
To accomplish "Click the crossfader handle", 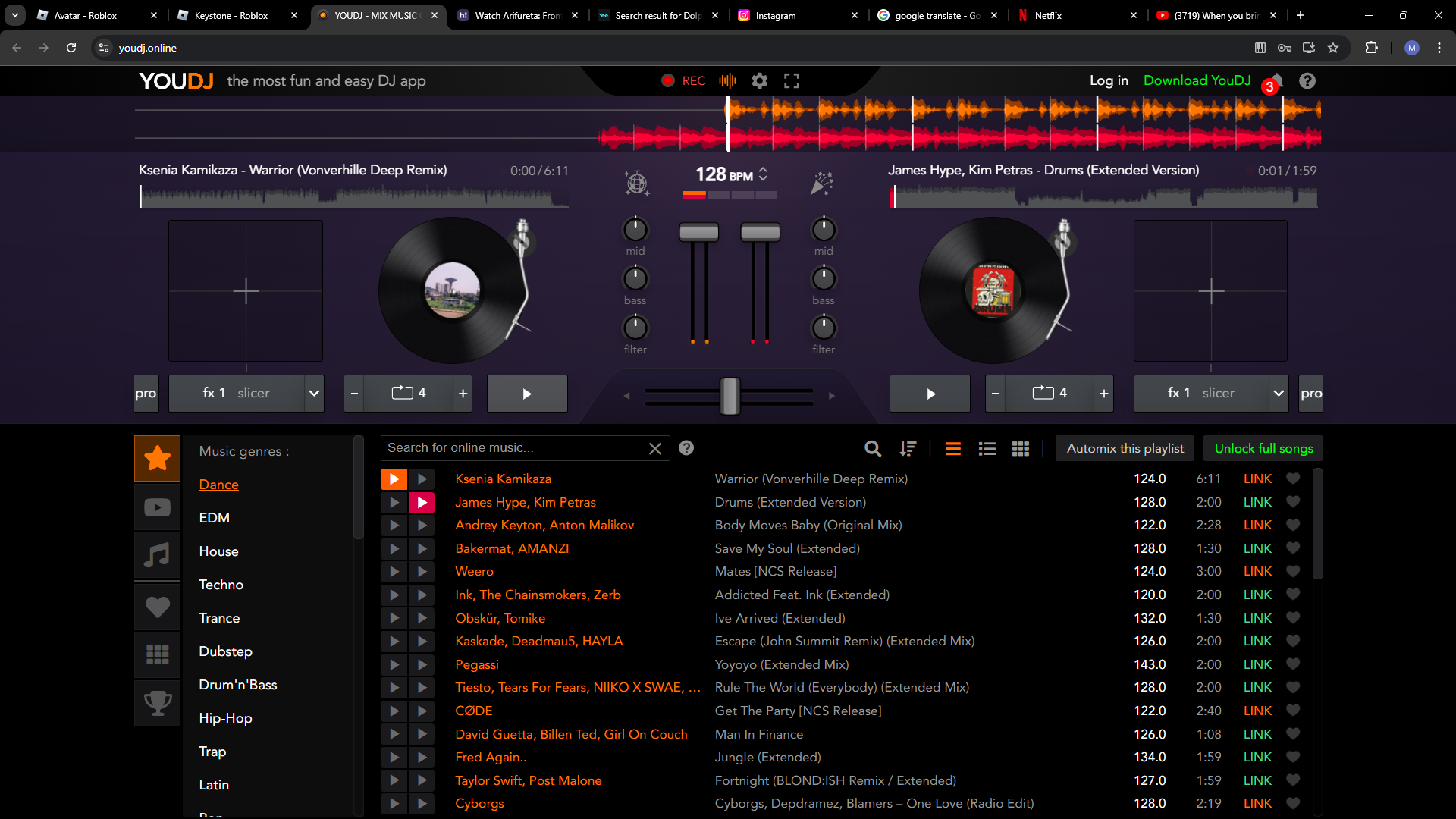I will point(730,396).
